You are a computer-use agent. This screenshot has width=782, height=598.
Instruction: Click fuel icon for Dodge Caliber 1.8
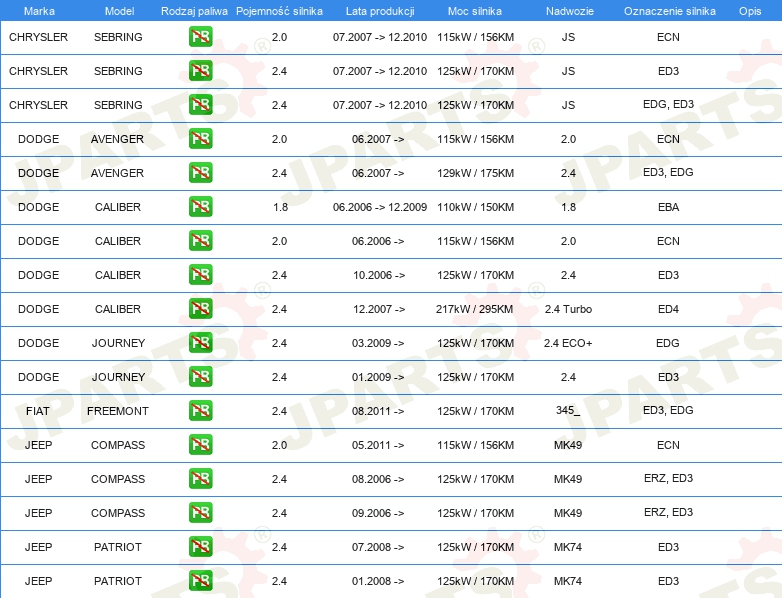200,207
